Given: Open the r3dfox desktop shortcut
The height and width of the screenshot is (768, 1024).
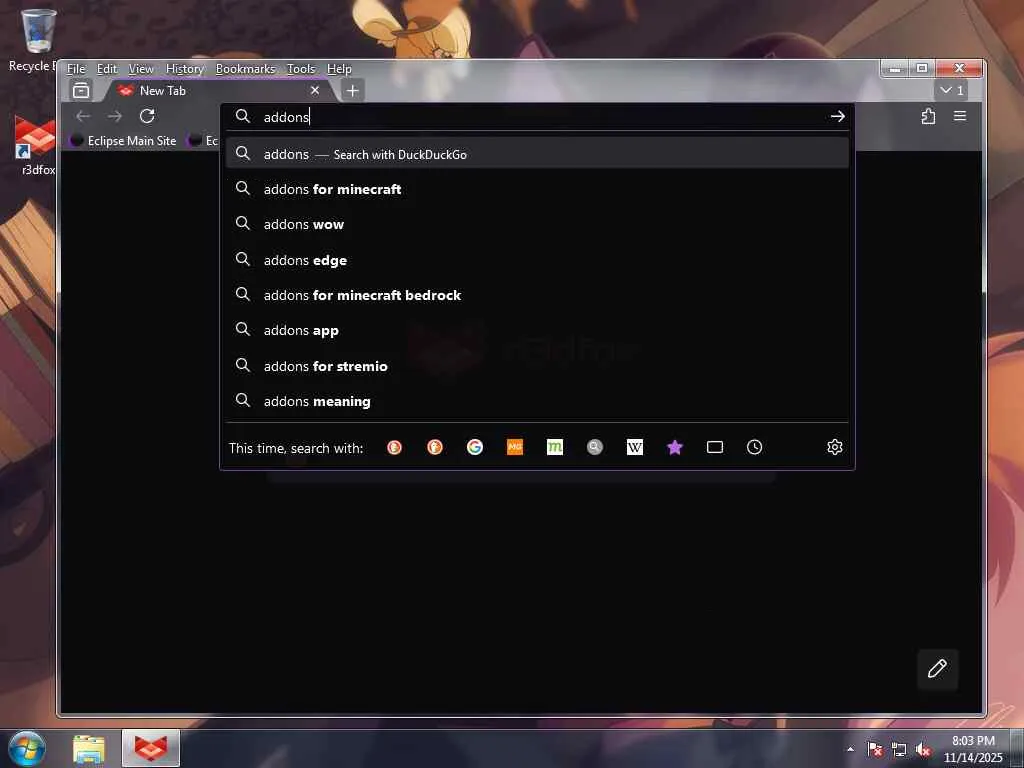Looking at the screenshot, I should pyautogui.click(x=35, y=145).
